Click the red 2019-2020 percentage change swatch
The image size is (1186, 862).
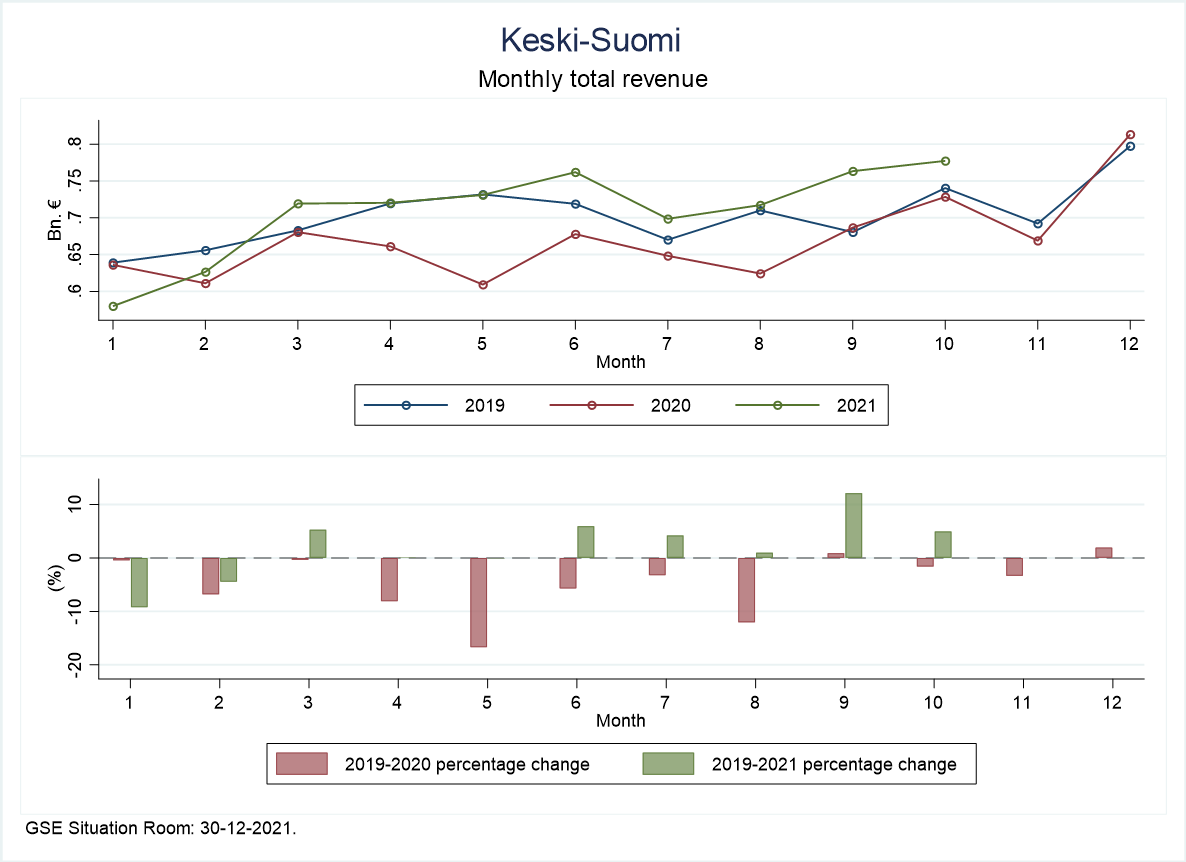click(302, 765)
